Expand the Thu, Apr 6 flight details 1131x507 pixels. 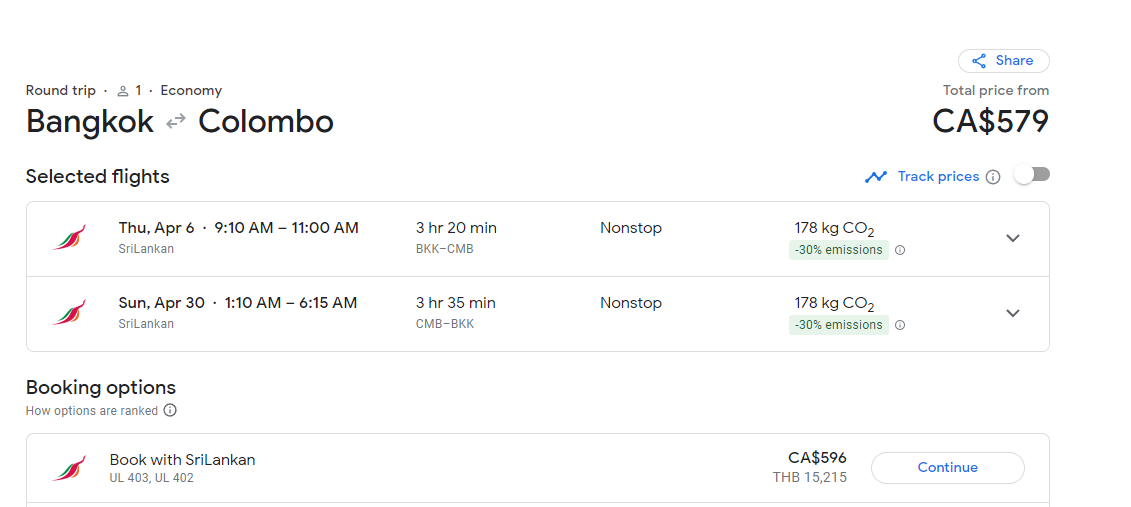[1012, 238]
